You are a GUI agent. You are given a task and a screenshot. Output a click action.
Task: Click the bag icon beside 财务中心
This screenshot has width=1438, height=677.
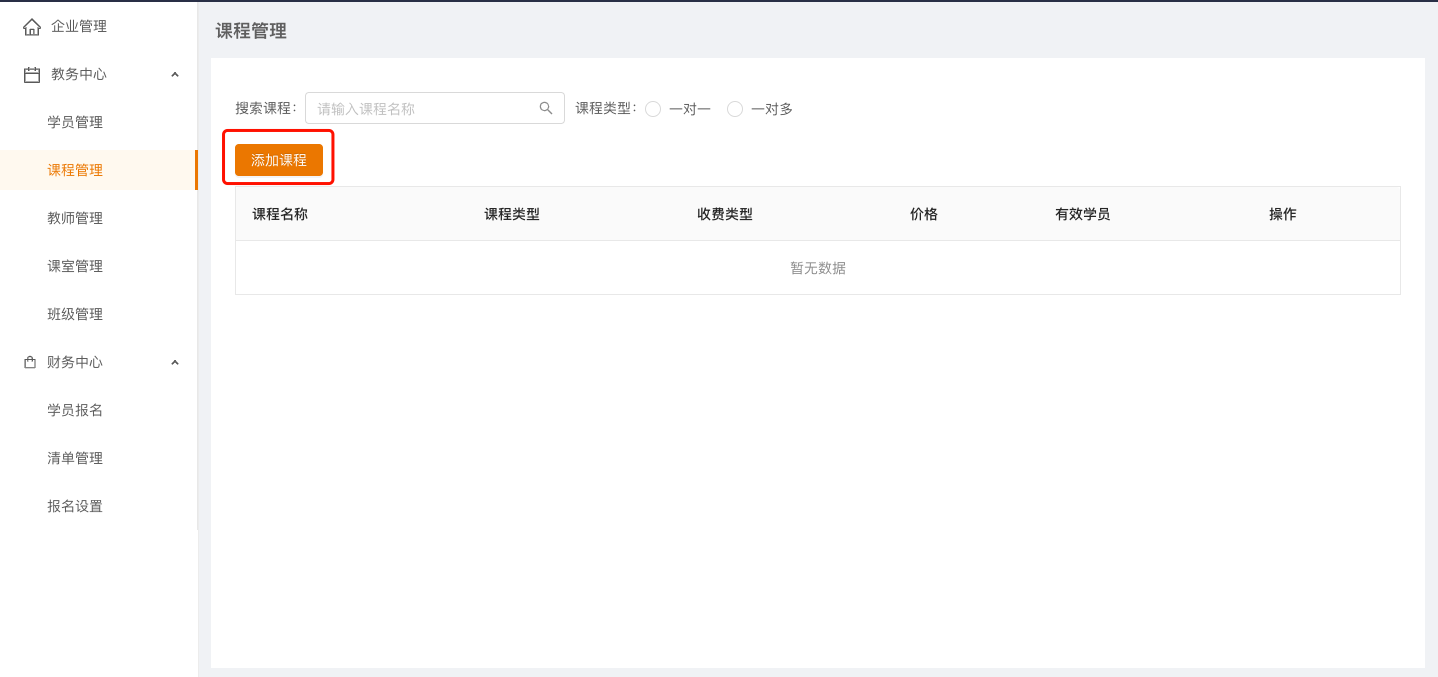[30, 363]
